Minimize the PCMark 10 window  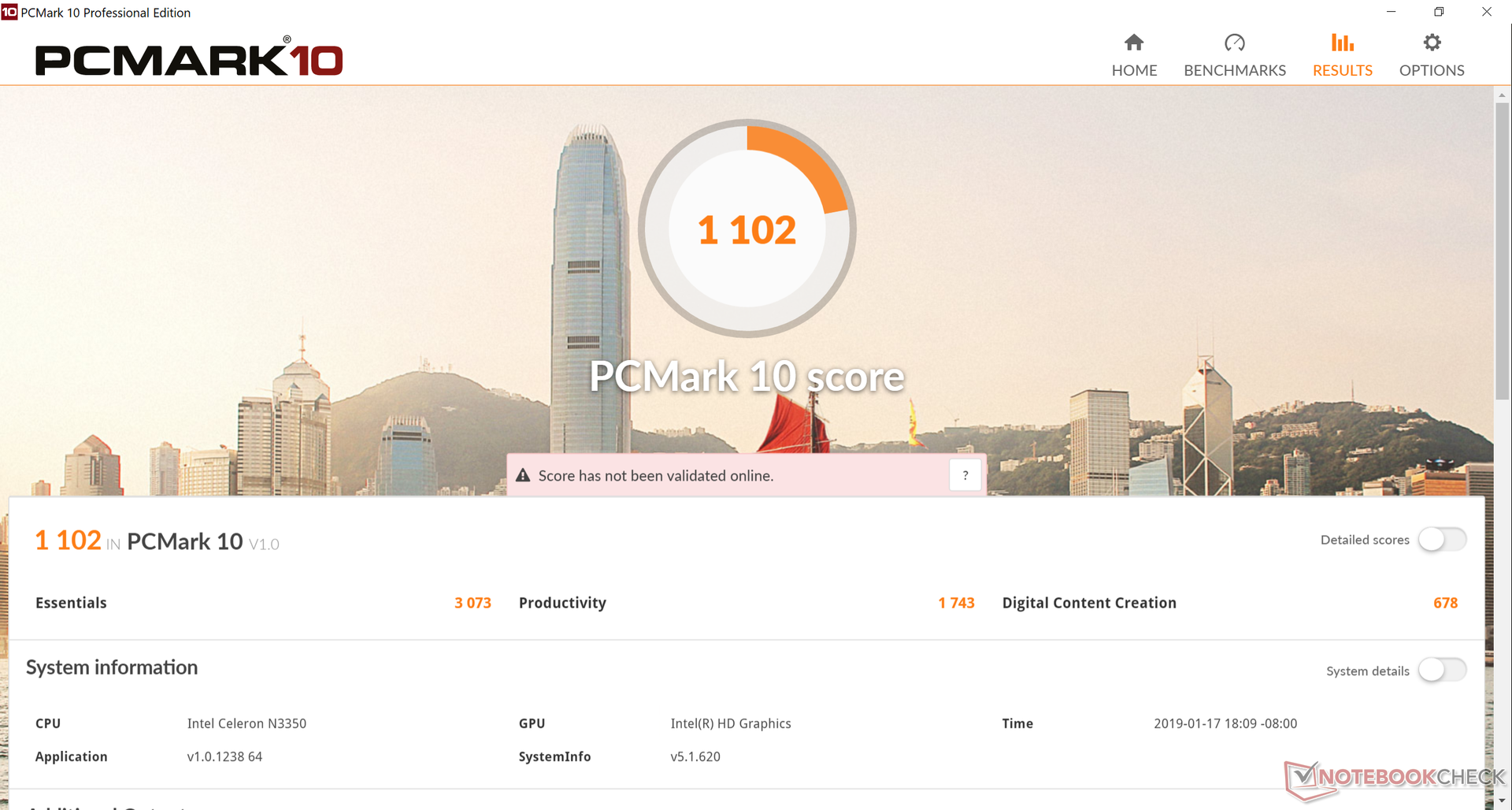tap(1391, 12)
